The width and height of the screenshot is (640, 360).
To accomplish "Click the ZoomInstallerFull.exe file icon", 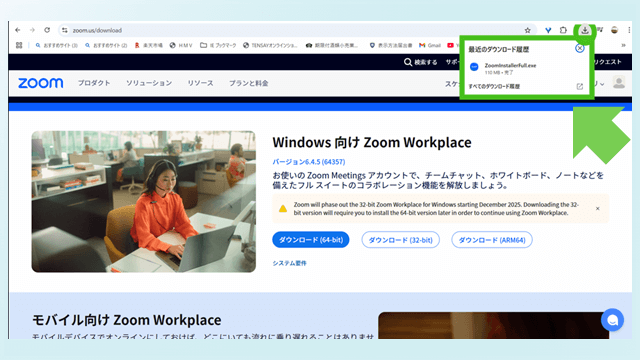I will pos(474,67).
